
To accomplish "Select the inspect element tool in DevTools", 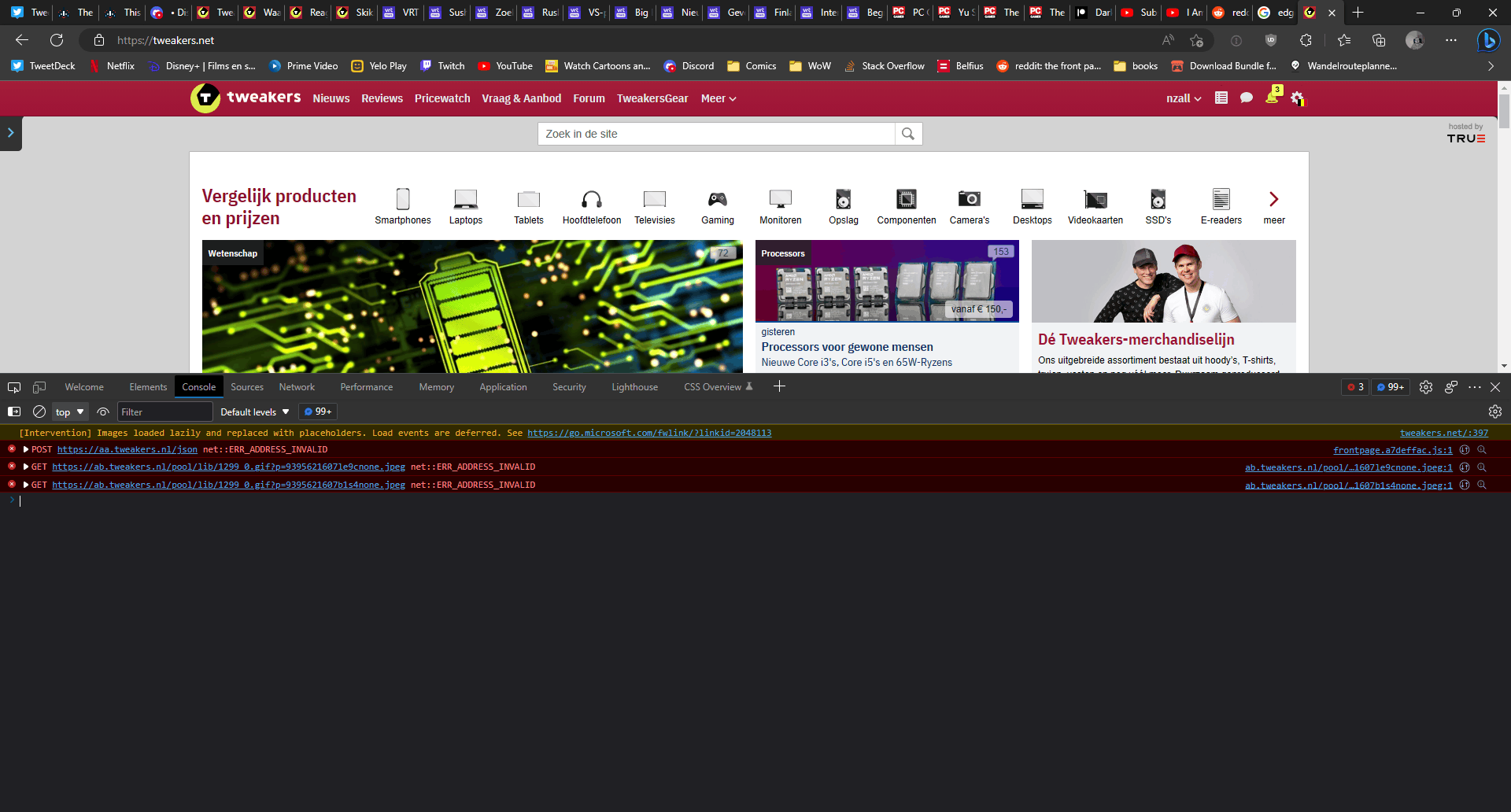I will click(13, 386).
